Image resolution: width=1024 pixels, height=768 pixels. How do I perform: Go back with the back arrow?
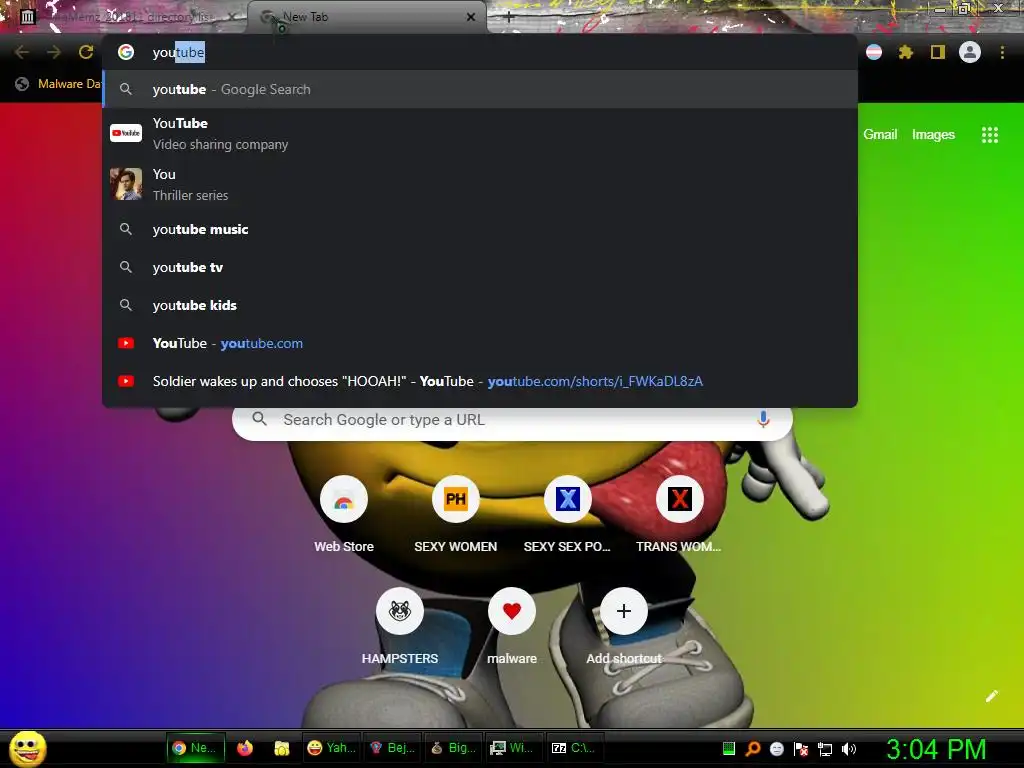pyautogui.click(x=22, y=52)
